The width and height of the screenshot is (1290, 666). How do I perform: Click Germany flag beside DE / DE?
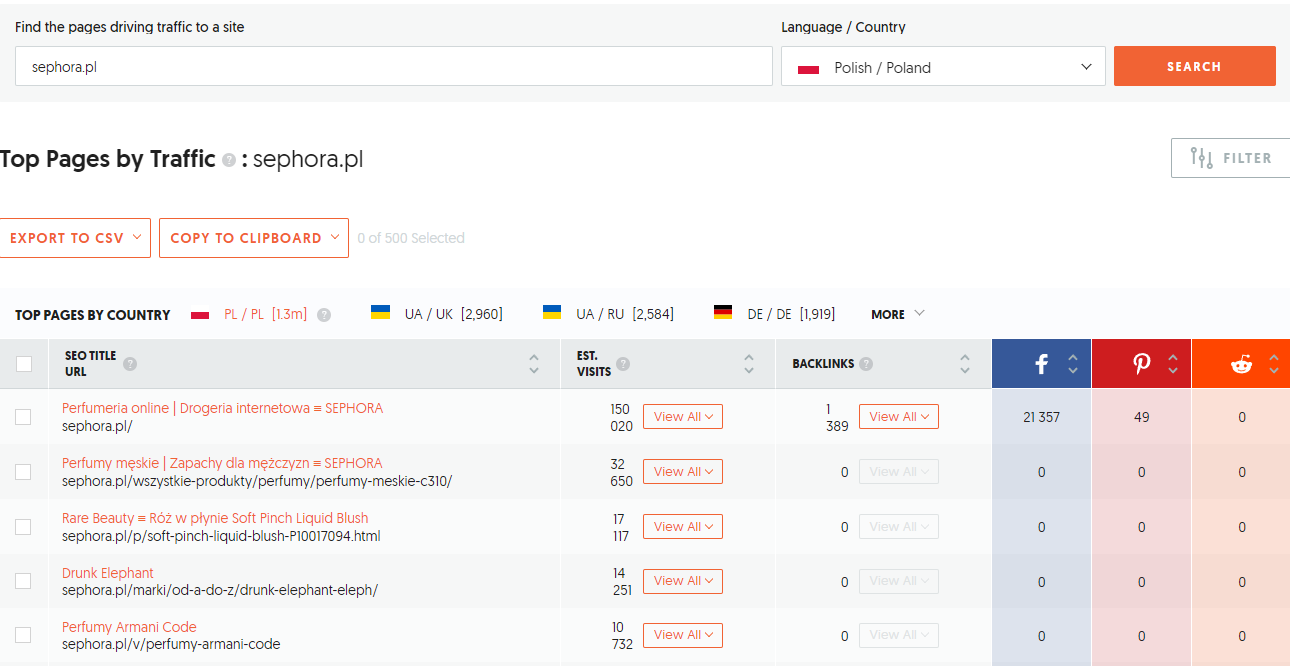[723, 313]
